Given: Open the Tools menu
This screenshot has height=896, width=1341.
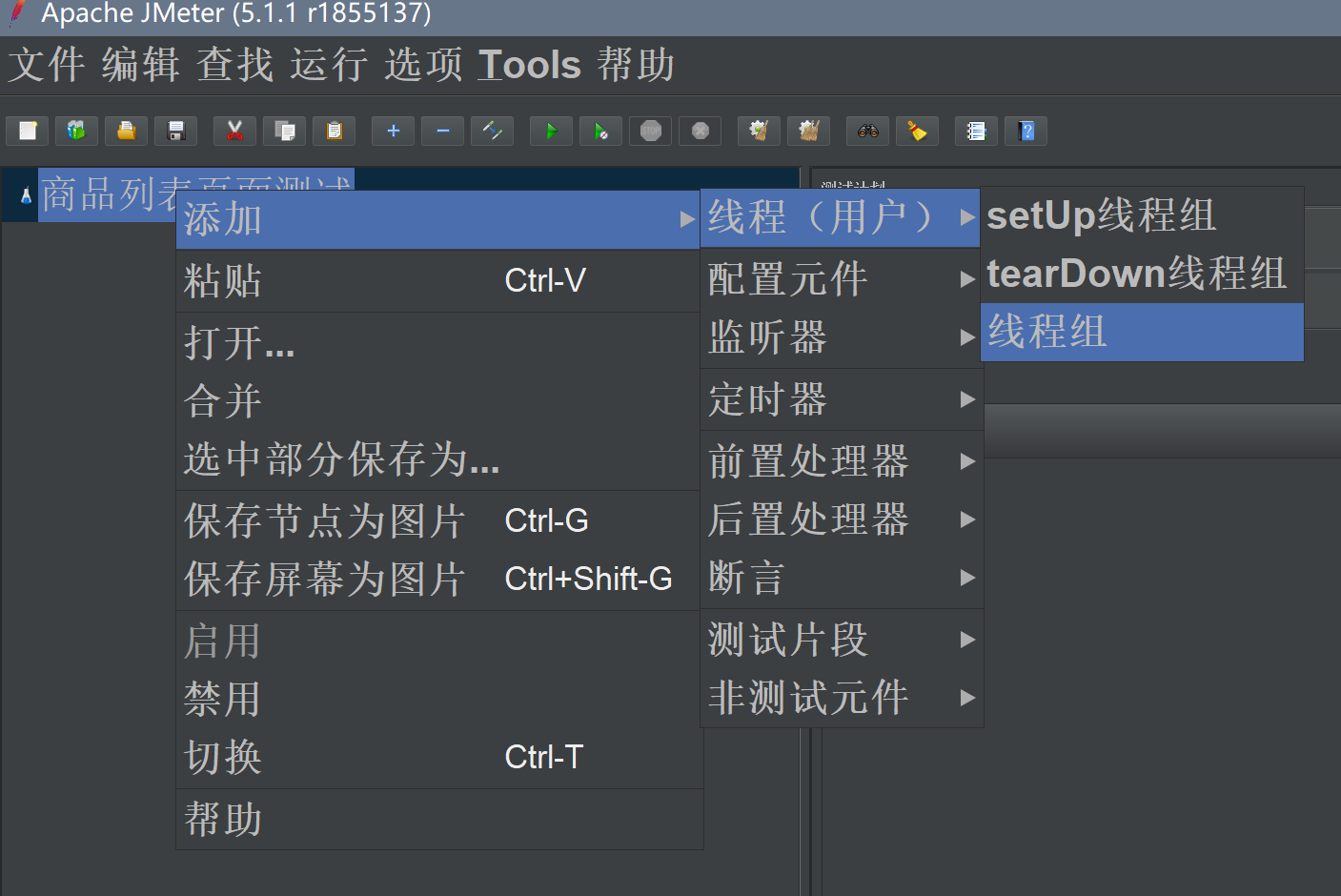Looking at the screenshot, I should pyautogui.click(x=529, y=65).
